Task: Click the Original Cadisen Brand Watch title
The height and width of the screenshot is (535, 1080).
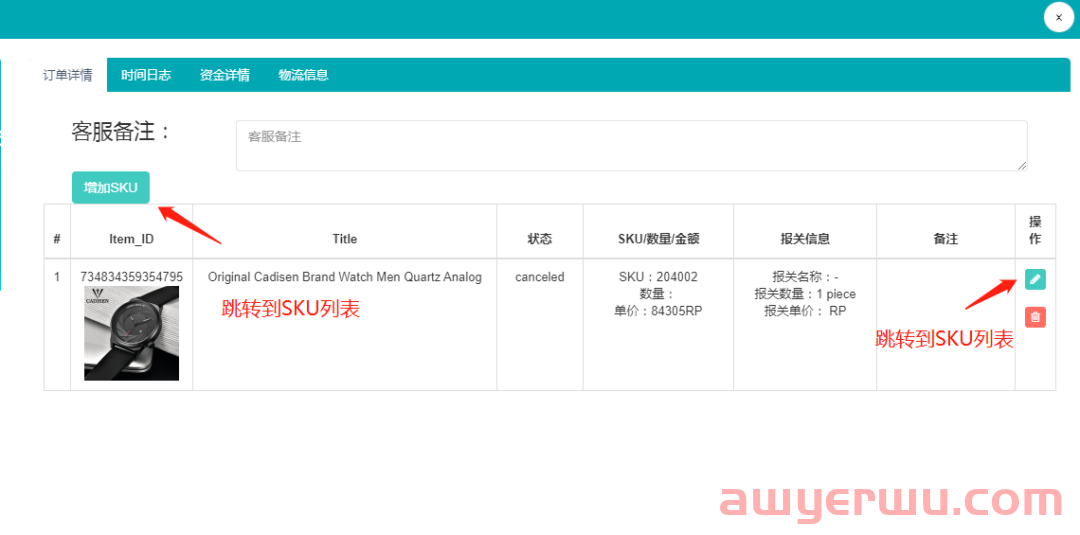Action: click(344, 277)
